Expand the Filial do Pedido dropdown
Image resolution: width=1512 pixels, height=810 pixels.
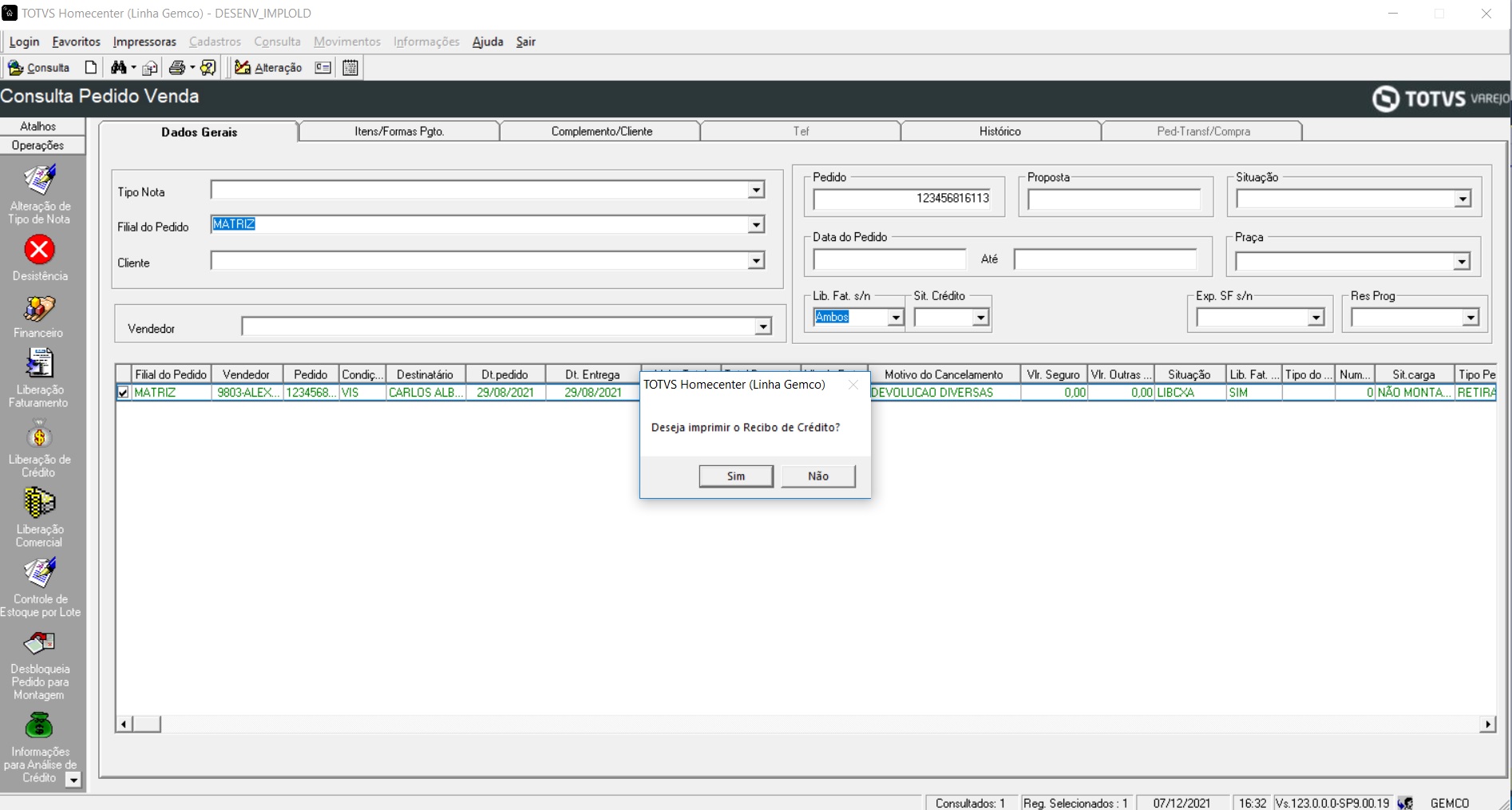(x=756, y=225)
